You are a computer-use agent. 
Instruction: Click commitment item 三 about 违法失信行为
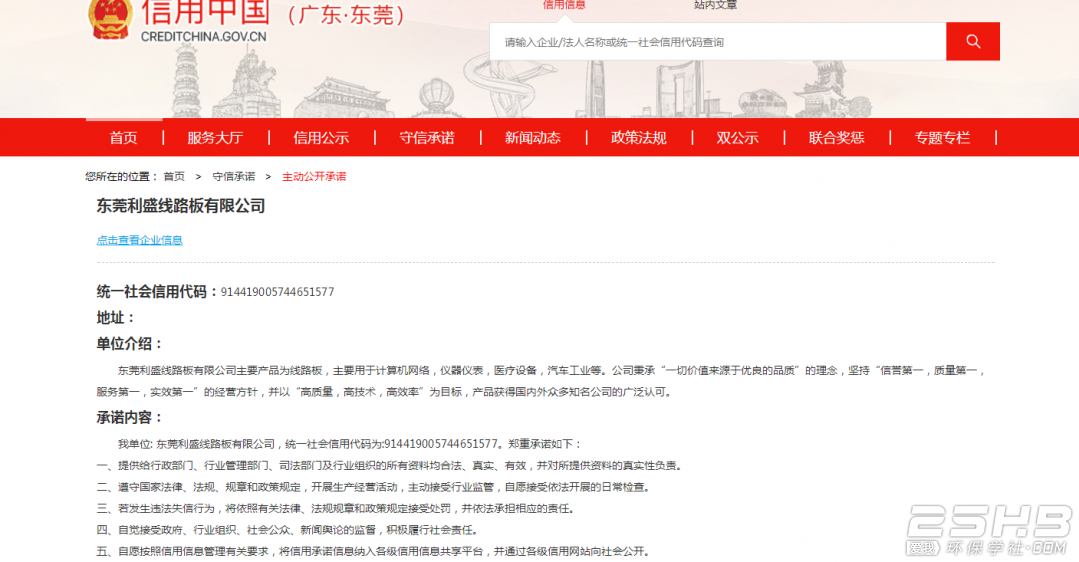coord(336,508)
